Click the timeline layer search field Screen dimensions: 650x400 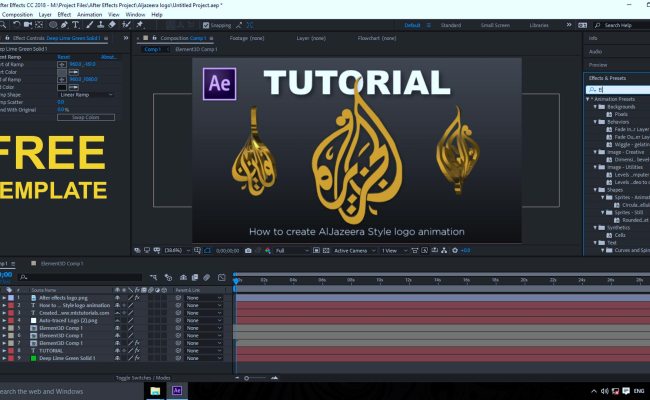pyautogui.click(x=82, y=277)
